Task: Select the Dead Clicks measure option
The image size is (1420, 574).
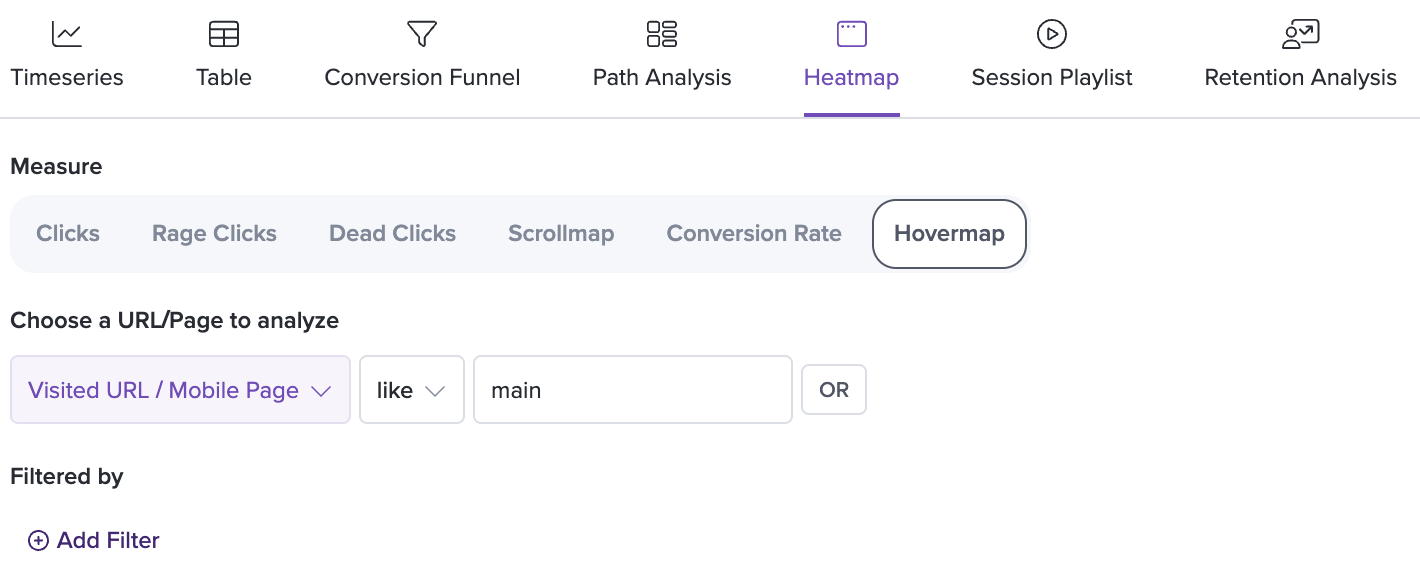Action: click(393, 234)
